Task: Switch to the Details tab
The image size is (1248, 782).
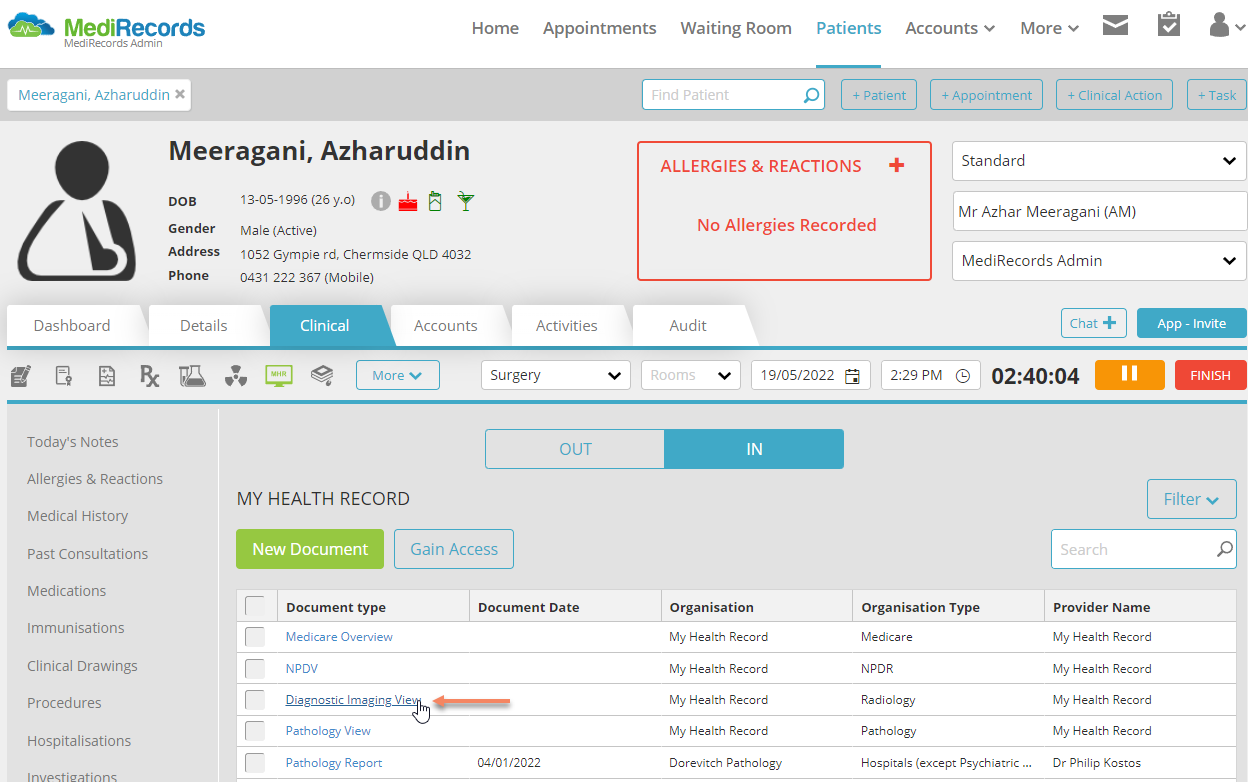Action: coord(204,325)
